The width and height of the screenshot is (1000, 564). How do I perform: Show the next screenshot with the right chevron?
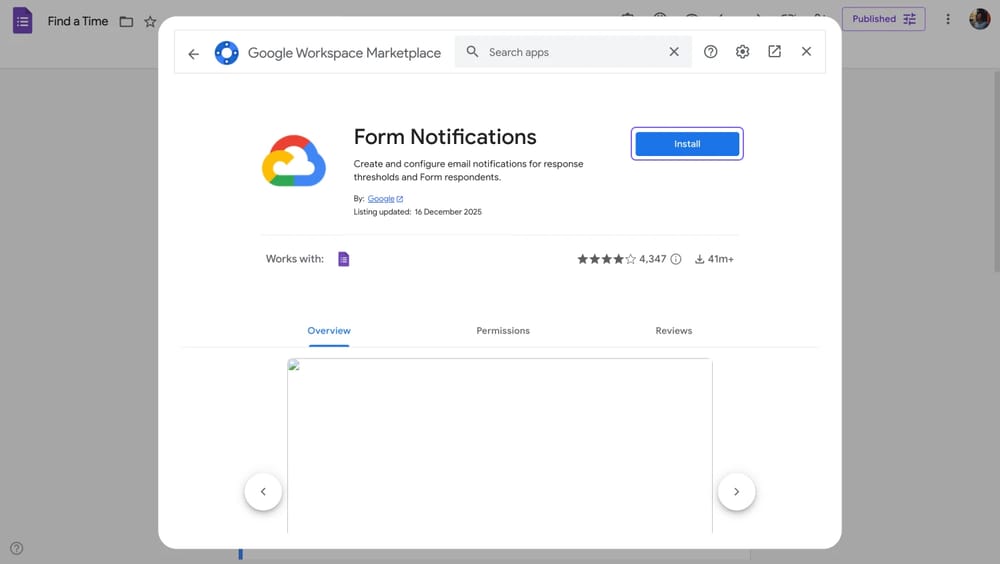click(x=736, y=491)
